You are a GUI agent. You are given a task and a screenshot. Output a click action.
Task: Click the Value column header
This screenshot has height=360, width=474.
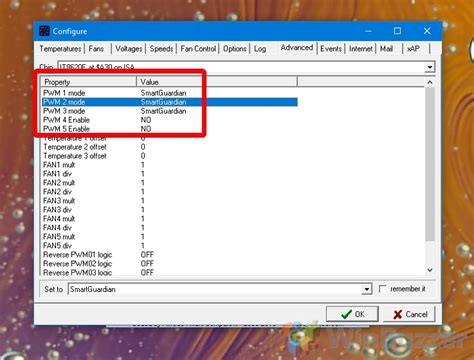(x=217, y=82)
